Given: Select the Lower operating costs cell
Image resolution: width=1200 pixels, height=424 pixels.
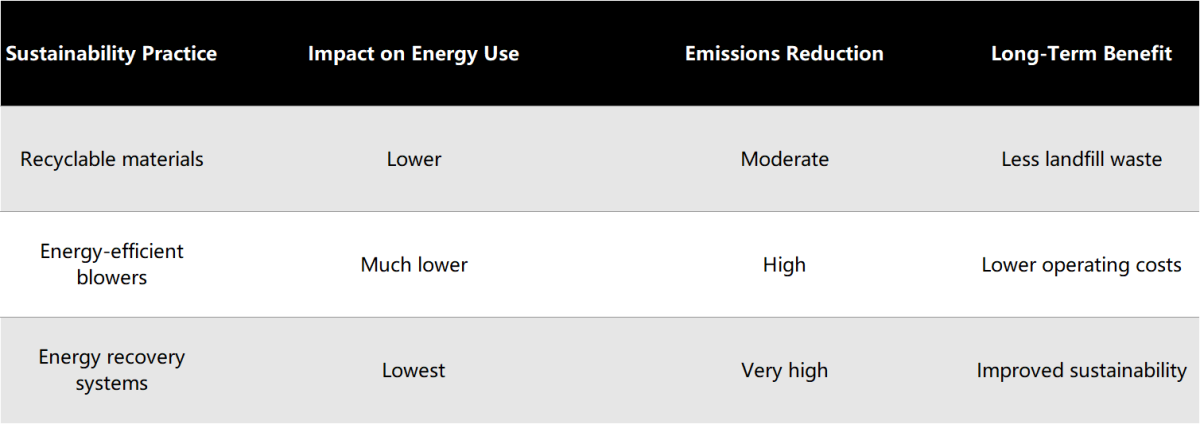Looking at the screenshot, I should (1081, 265).
